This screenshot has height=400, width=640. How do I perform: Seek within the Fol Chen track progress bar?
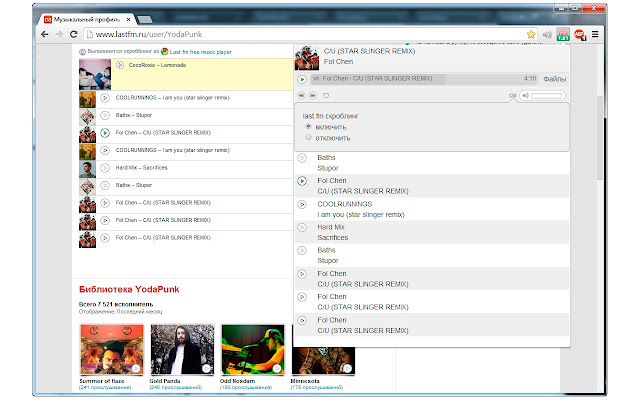coord(424,79)
